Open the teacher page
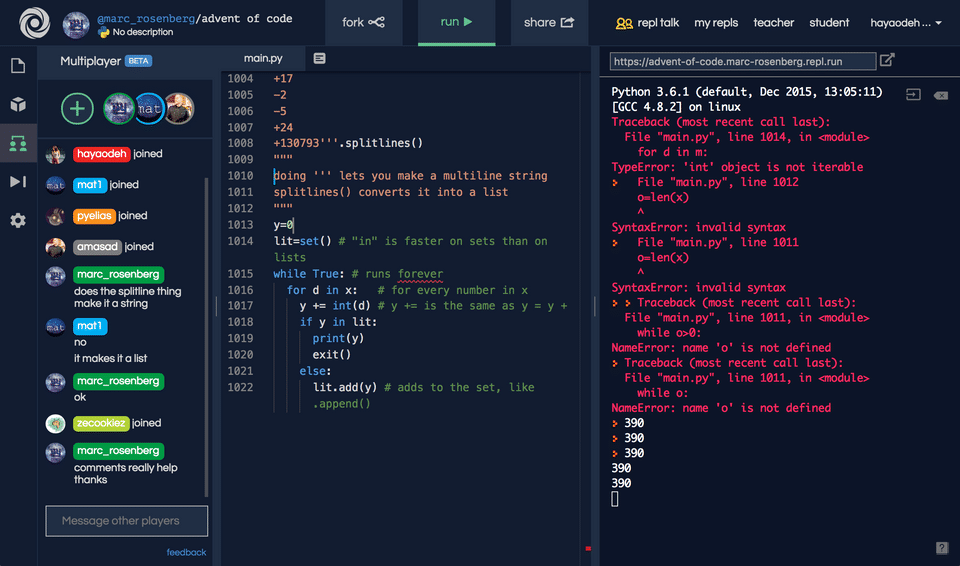Screen dimensions: 960x566 (773, 23)
